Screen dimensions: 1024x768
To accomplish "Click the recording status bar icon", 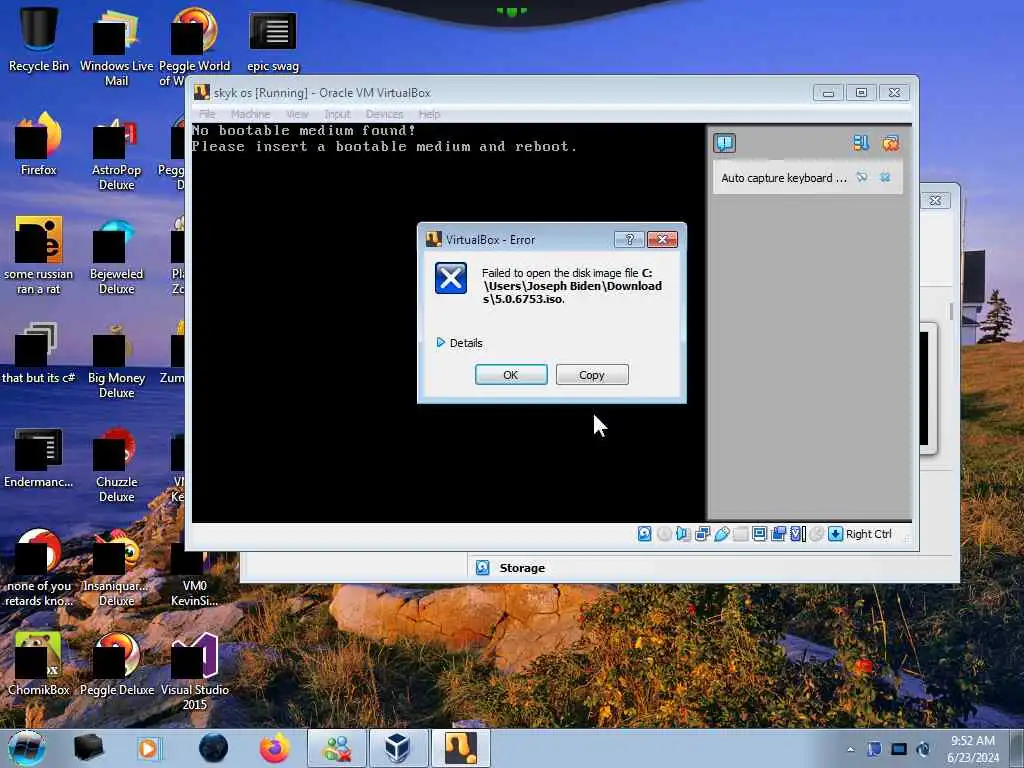I will pyautogui.click(x=778, y=534).
